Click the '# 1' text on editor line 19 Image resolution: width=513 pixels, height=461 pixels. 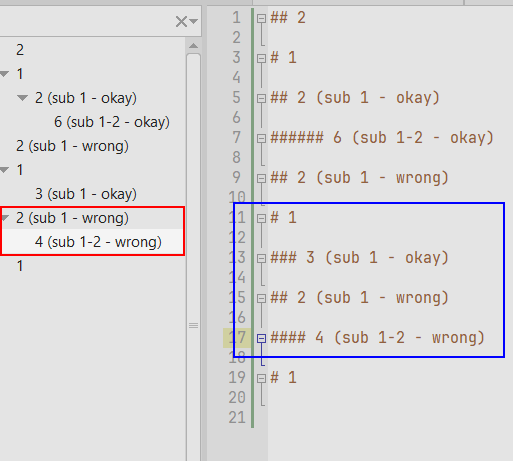coord(283,378)
